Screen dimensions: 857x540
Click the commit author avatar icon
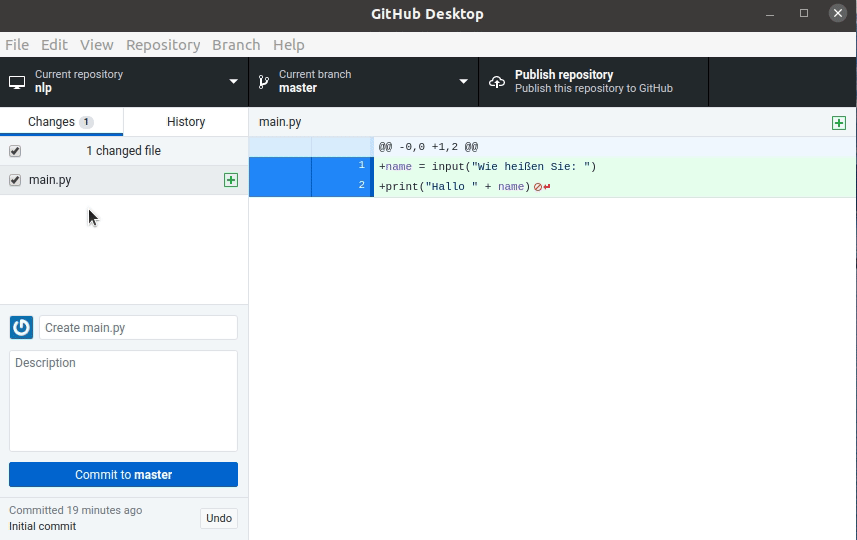click(x=21, y=327)
